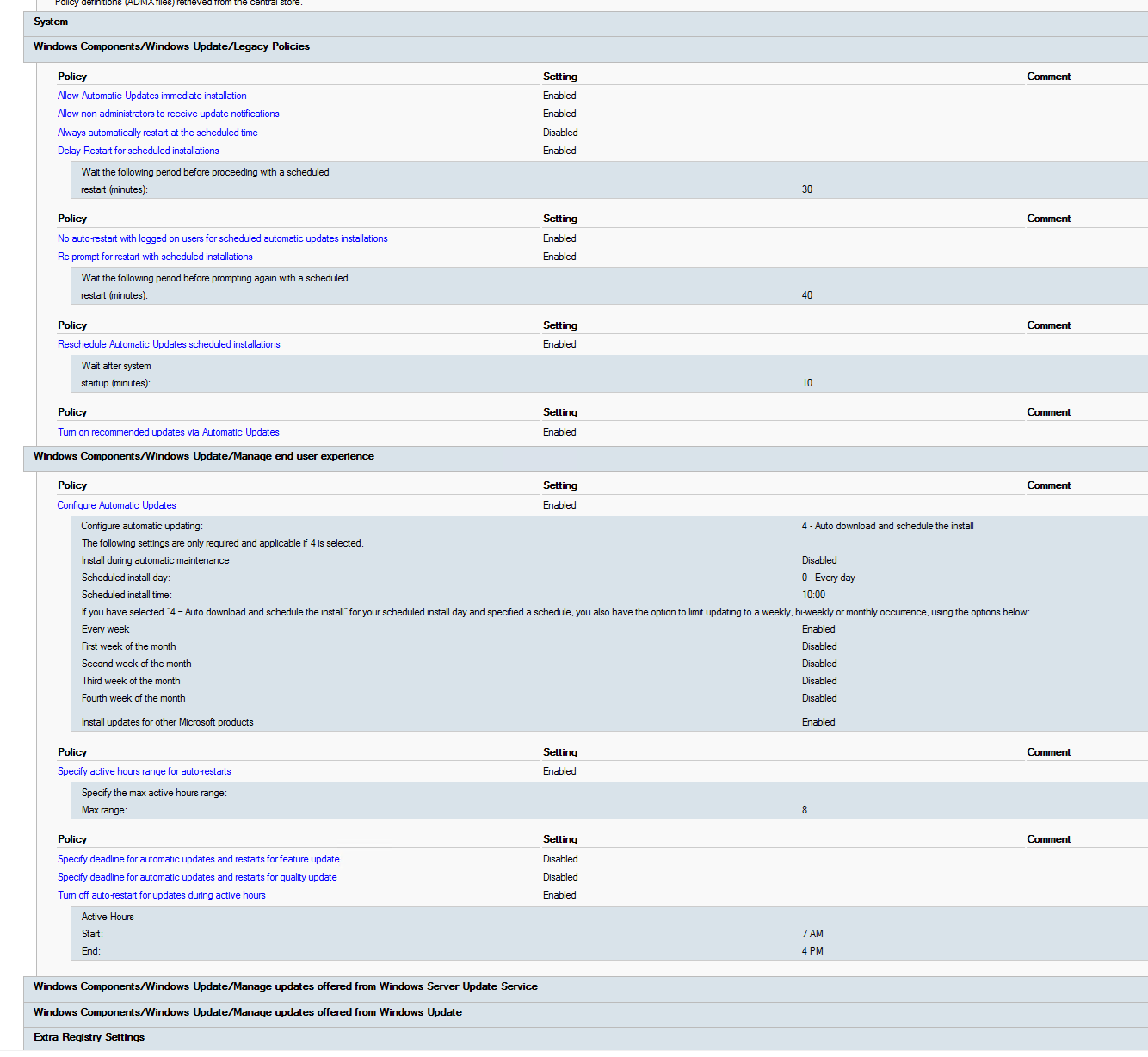Select the delay restart value 30

tap(807, 189)
